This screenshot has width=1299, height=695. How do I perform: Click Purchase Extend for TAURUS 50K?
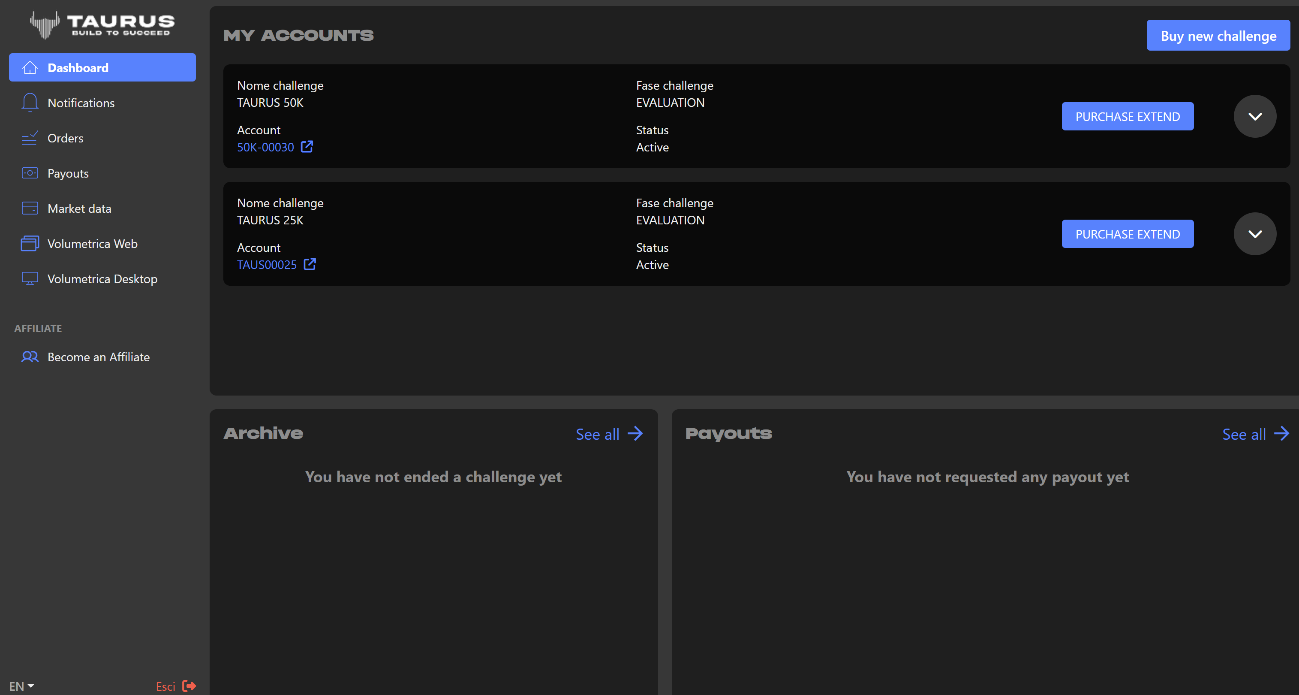[1127, 117]
